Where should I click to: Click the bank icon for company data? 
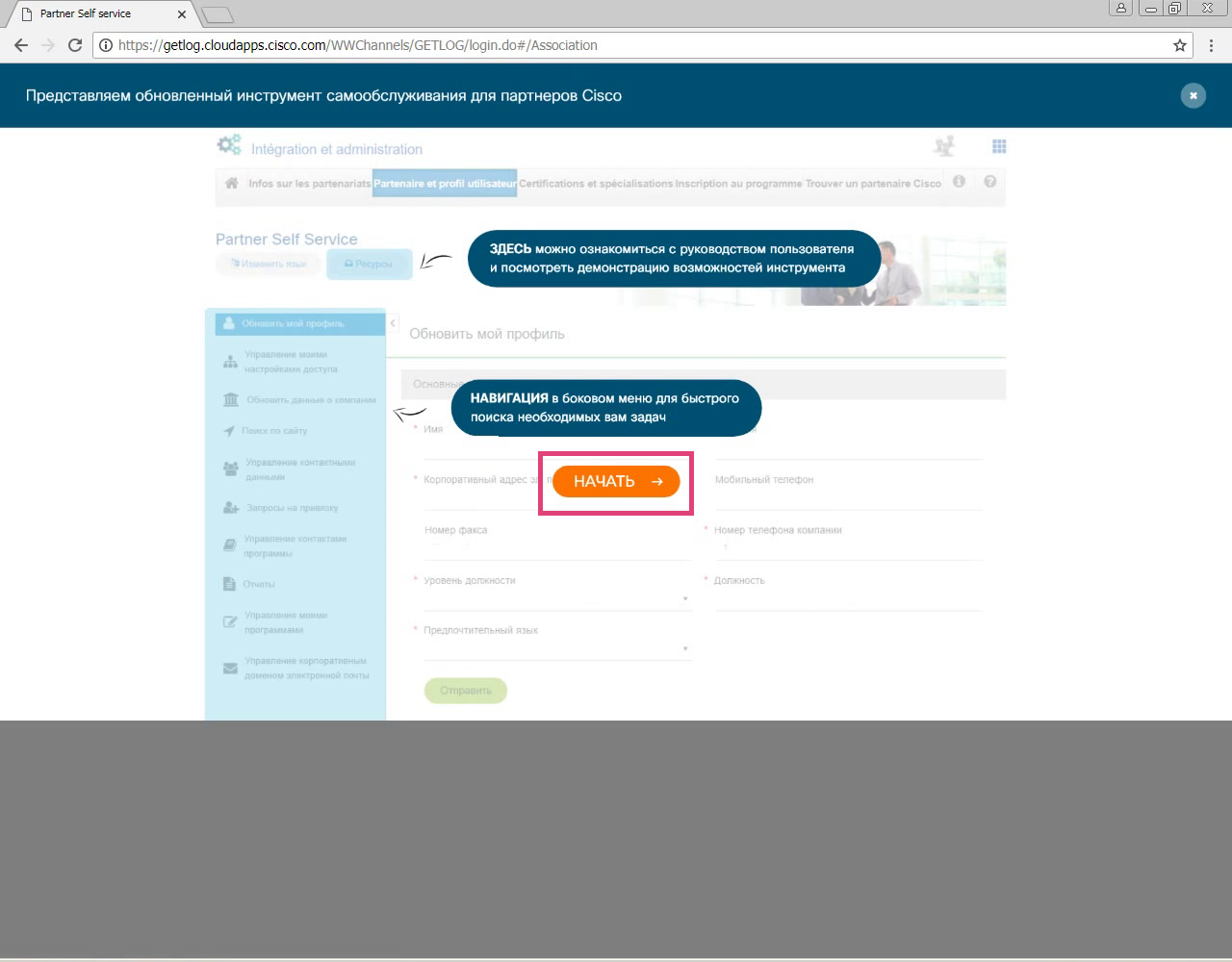[231, 399]
